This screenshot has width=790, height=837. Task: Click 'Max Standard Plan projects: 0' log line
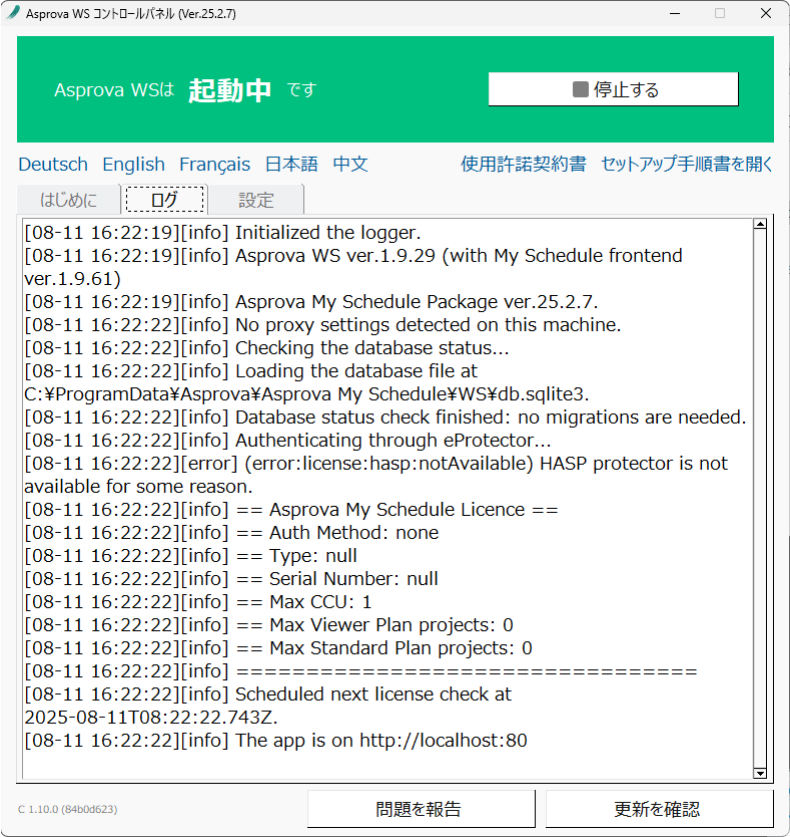coord(278,648)
